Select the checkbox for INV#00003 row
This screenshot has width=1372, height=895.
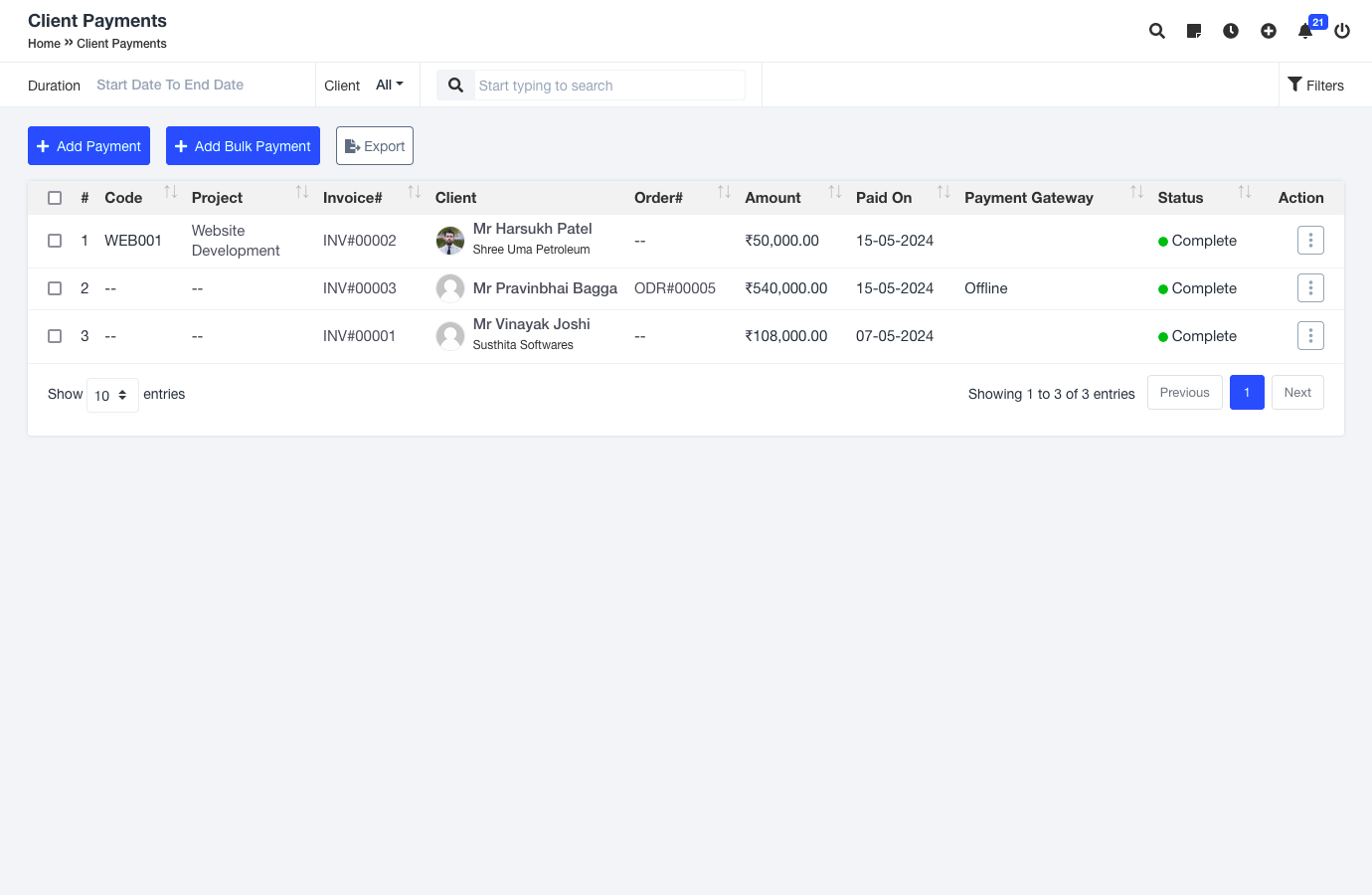click(x=55, y=288)
